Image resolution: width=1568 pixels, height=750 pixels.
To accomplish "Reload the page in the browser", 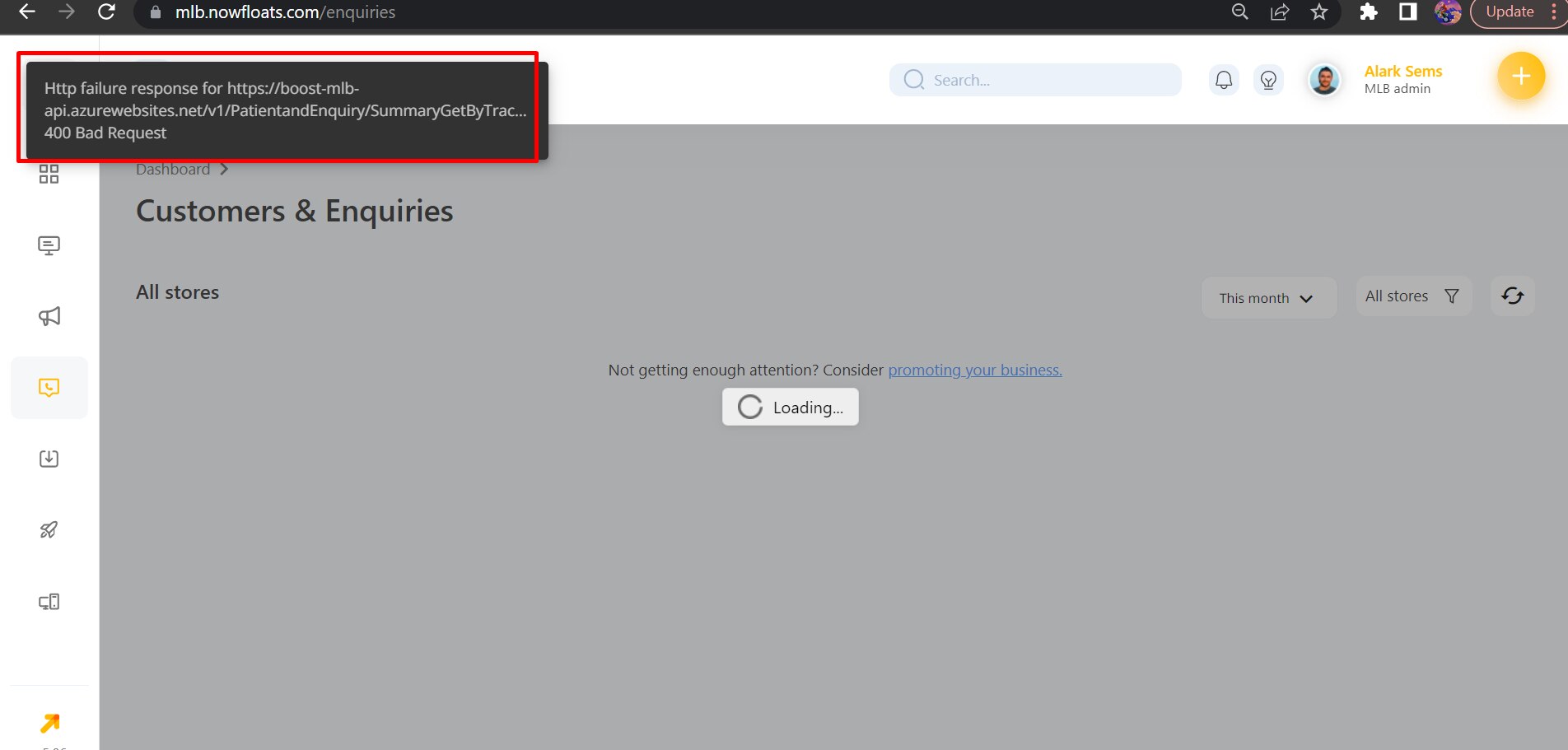I will coord(106,12).
